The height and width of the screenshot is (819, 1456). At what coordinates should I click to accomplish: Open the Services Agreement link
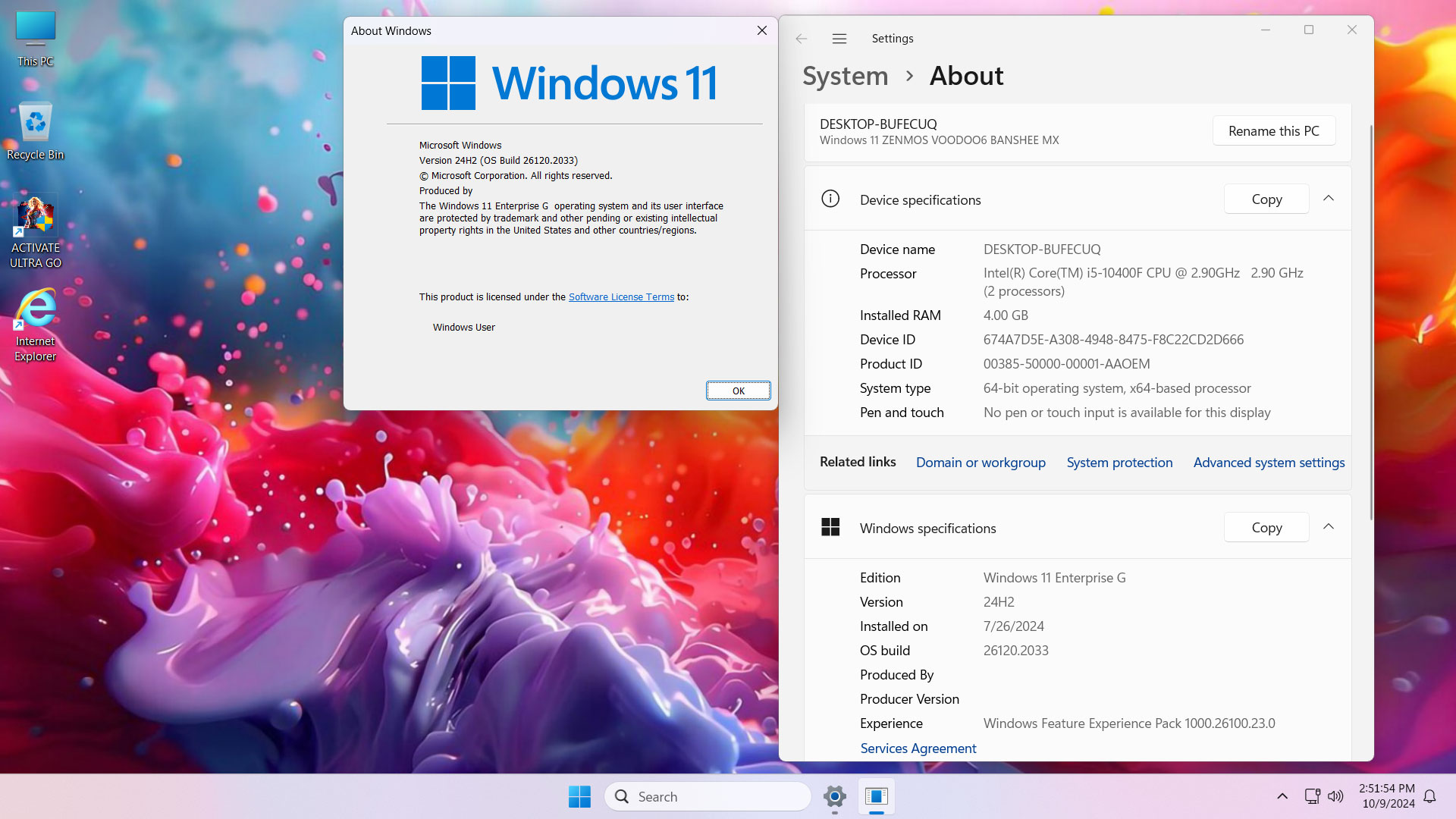pos(918,748)
